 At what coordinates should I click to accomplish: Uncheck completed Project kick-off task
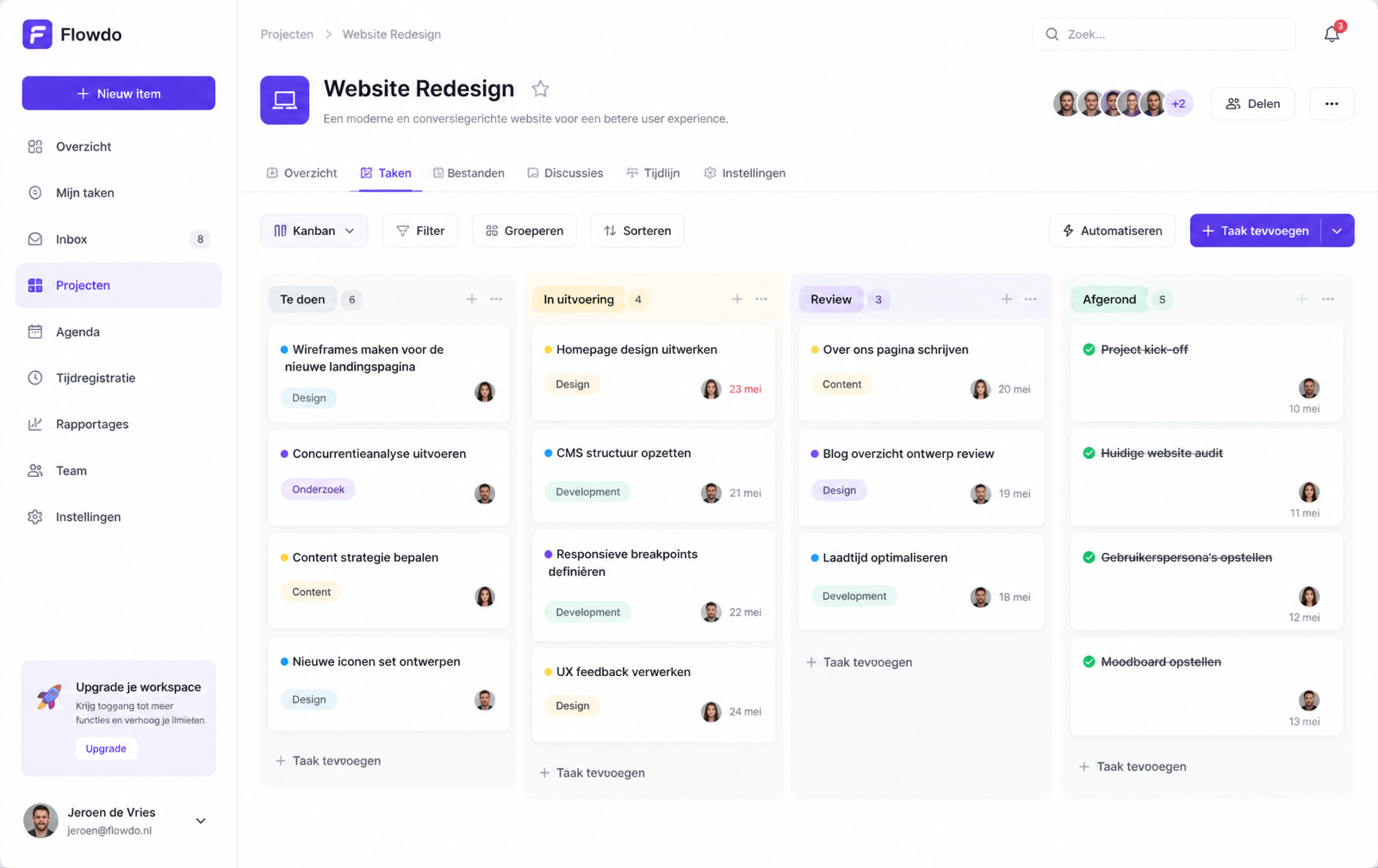point(1089,350)
